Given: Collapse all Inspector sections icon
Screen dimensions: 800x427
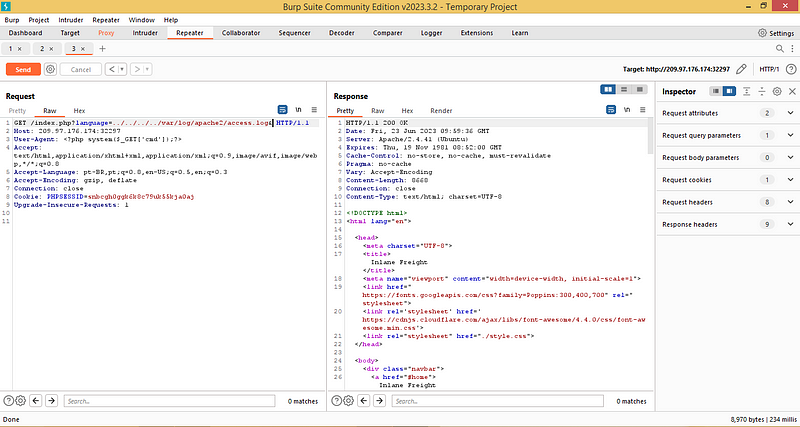Looking at the screenshot, I should tap(761, 91).
